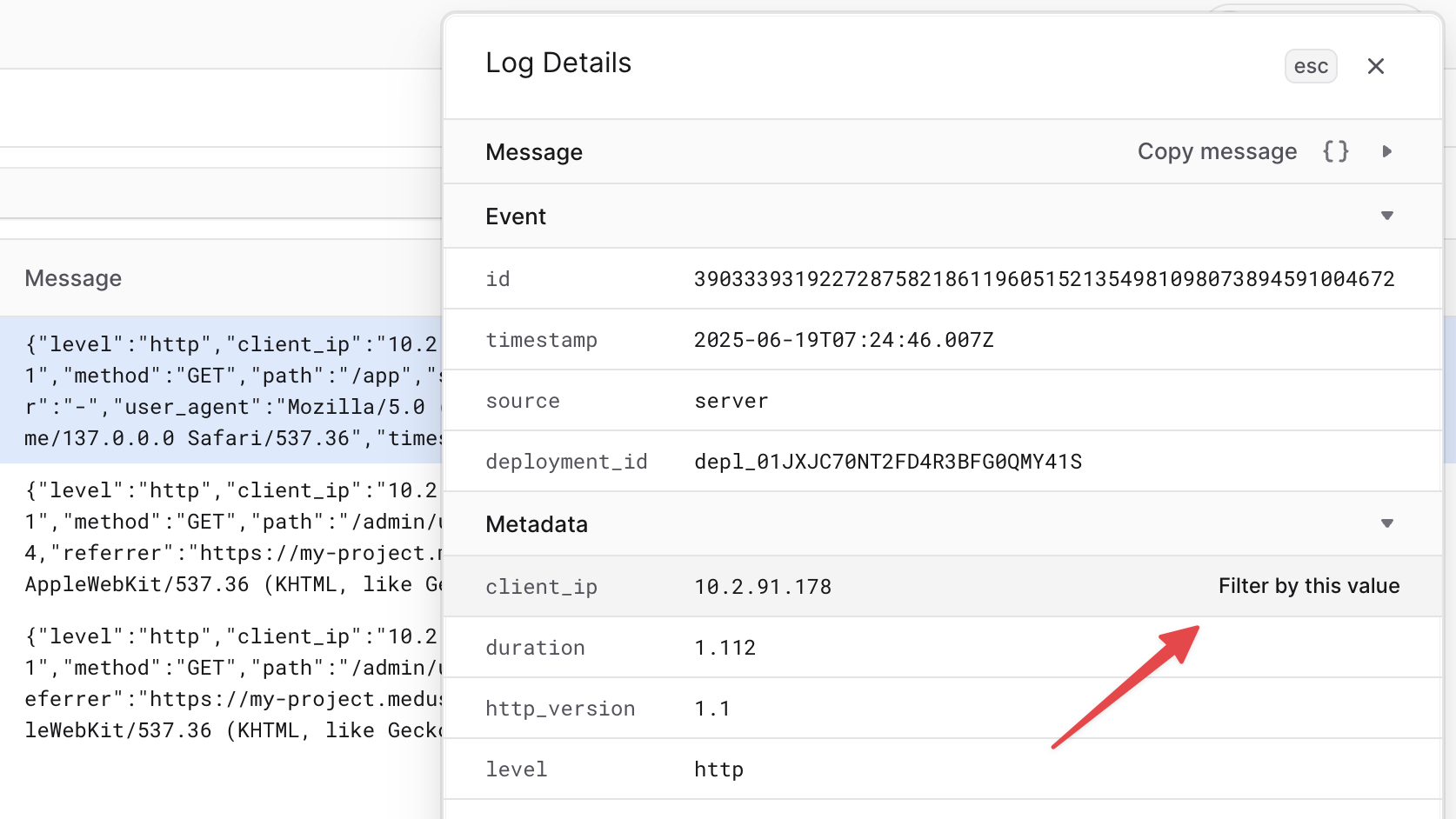The width and height of the screenshot is (1456, 819).
Task: Click the downward triangle beside Metadata
Action: 1387,523
